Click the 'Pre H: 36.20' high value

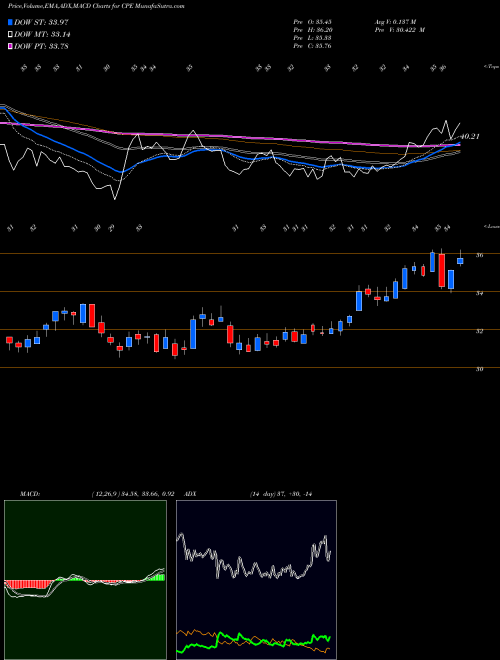[x=312, y=30]
